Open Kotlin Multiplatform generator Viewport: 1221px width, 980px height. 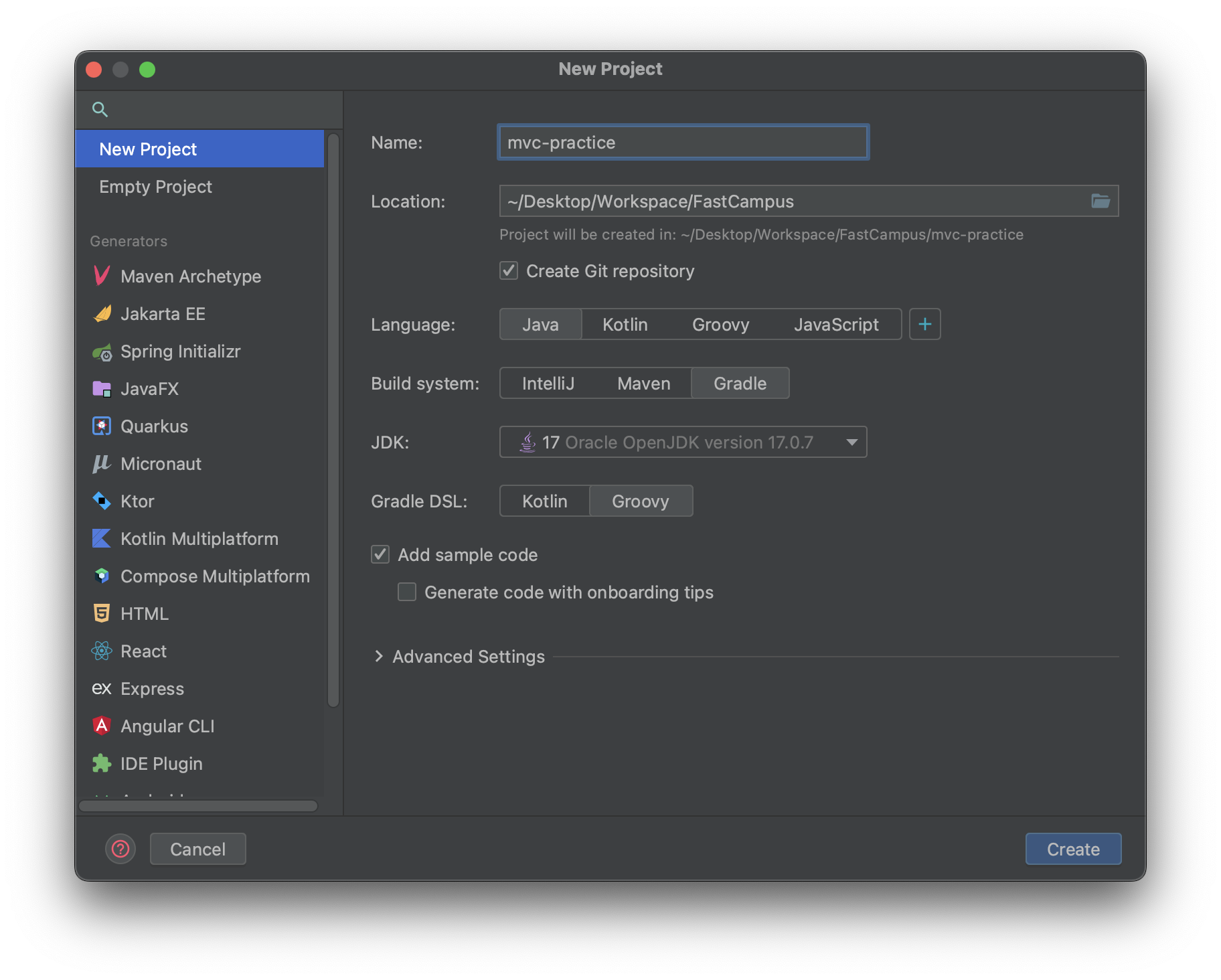tap(199, 538)
